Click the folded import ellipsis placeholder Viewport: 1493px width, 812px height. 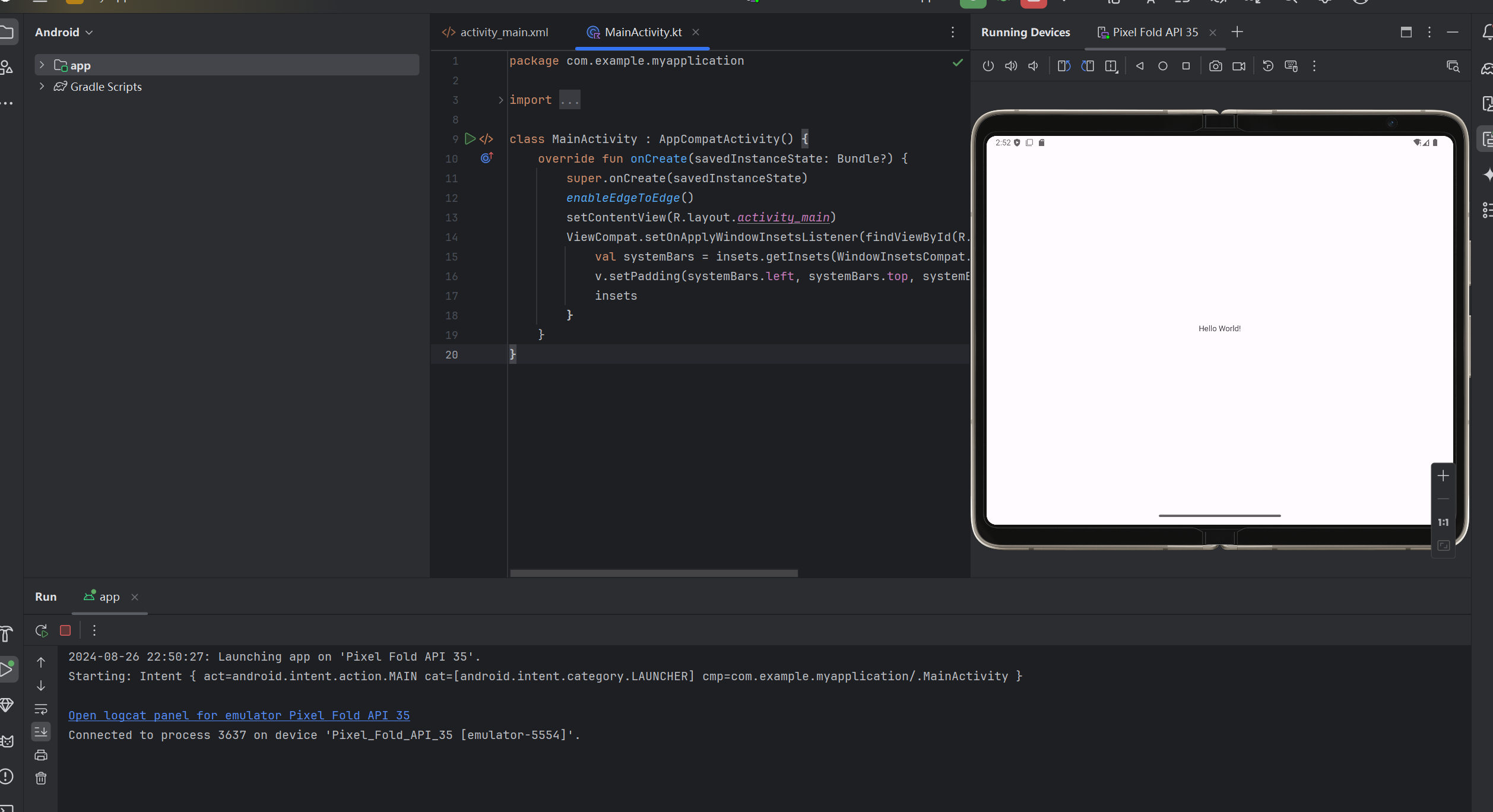coord(570,100)
